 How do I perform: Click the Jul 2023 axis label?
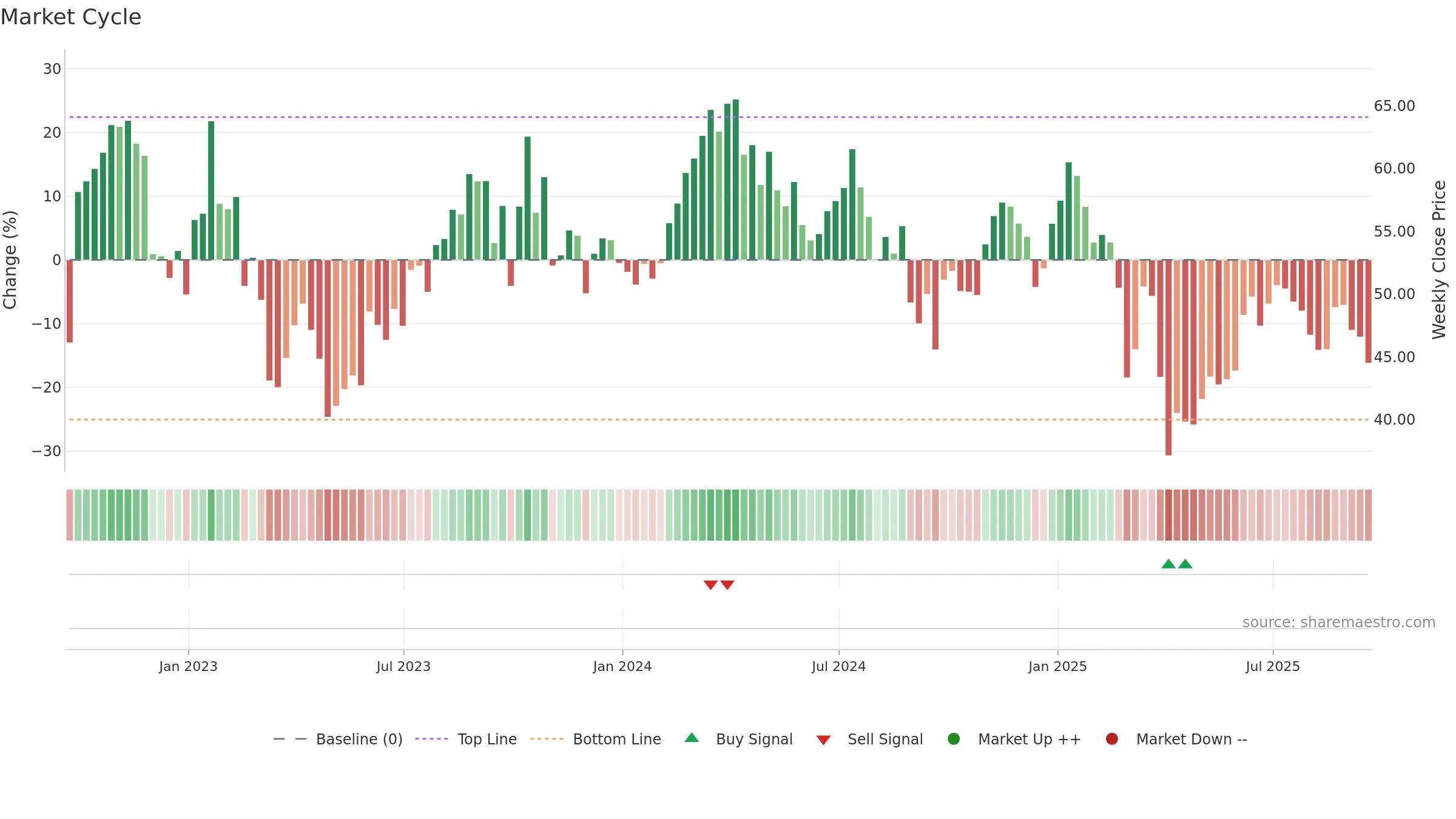tap(403, 667)
